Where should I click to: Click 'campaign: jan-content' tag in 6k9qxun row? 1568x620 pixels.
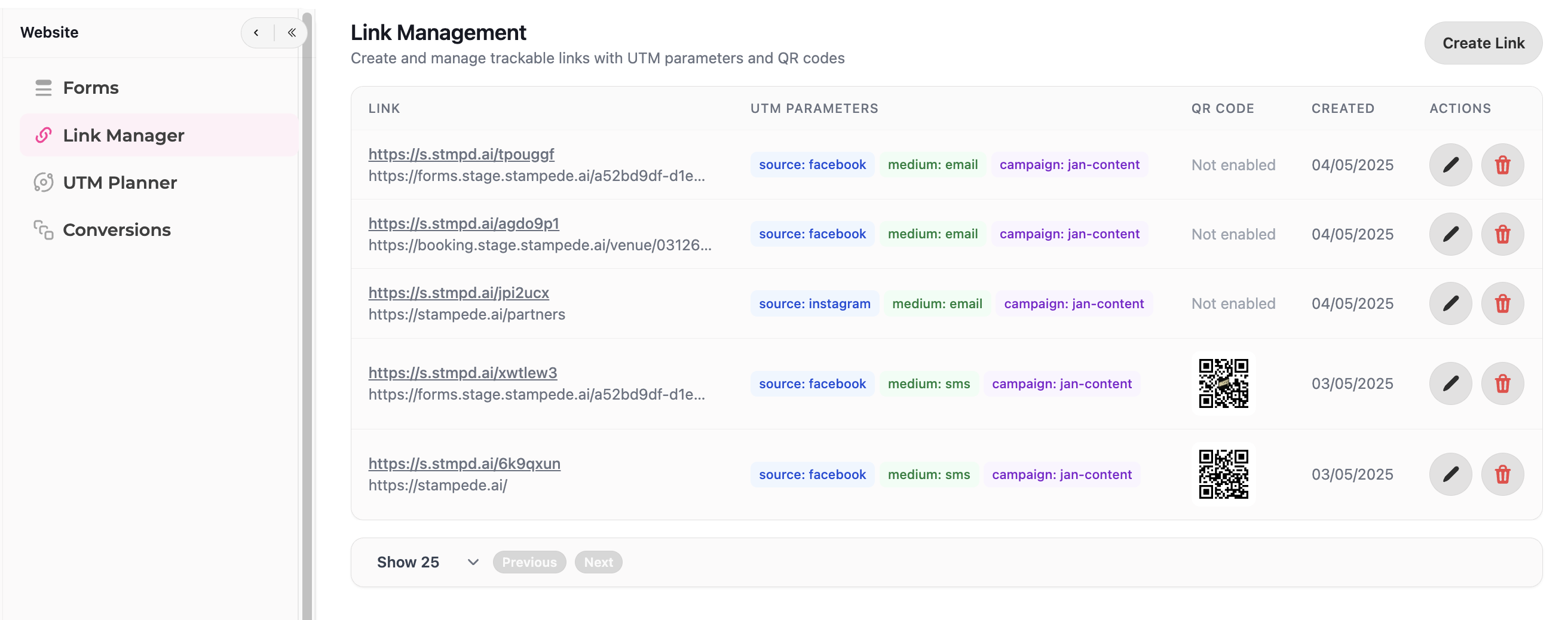tap(1061, 475)
